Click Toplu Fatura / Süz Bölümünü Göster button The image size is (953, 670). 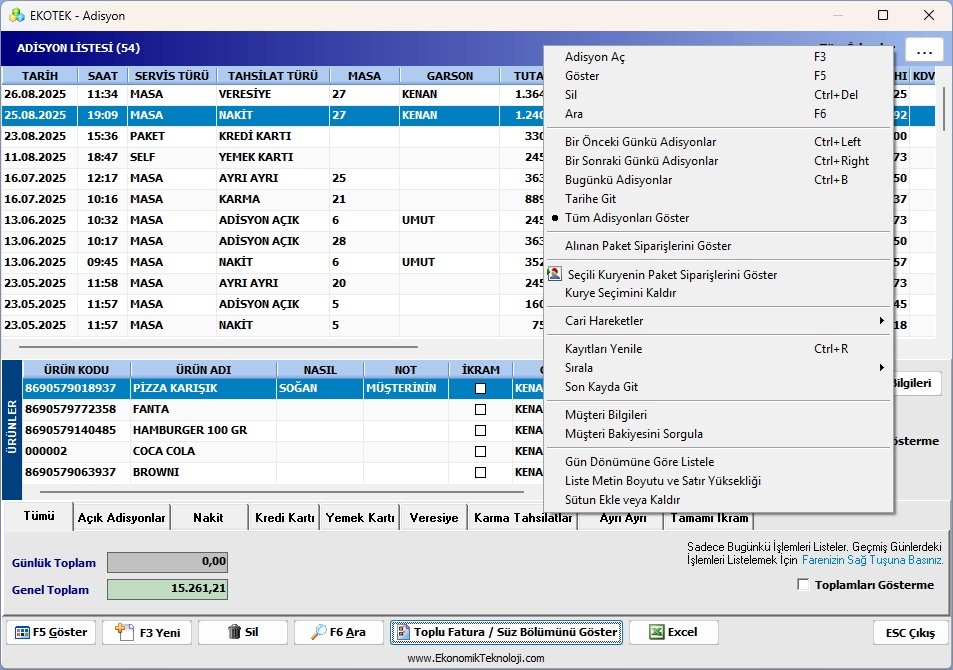pyautogui.click(x=506, y=632)
